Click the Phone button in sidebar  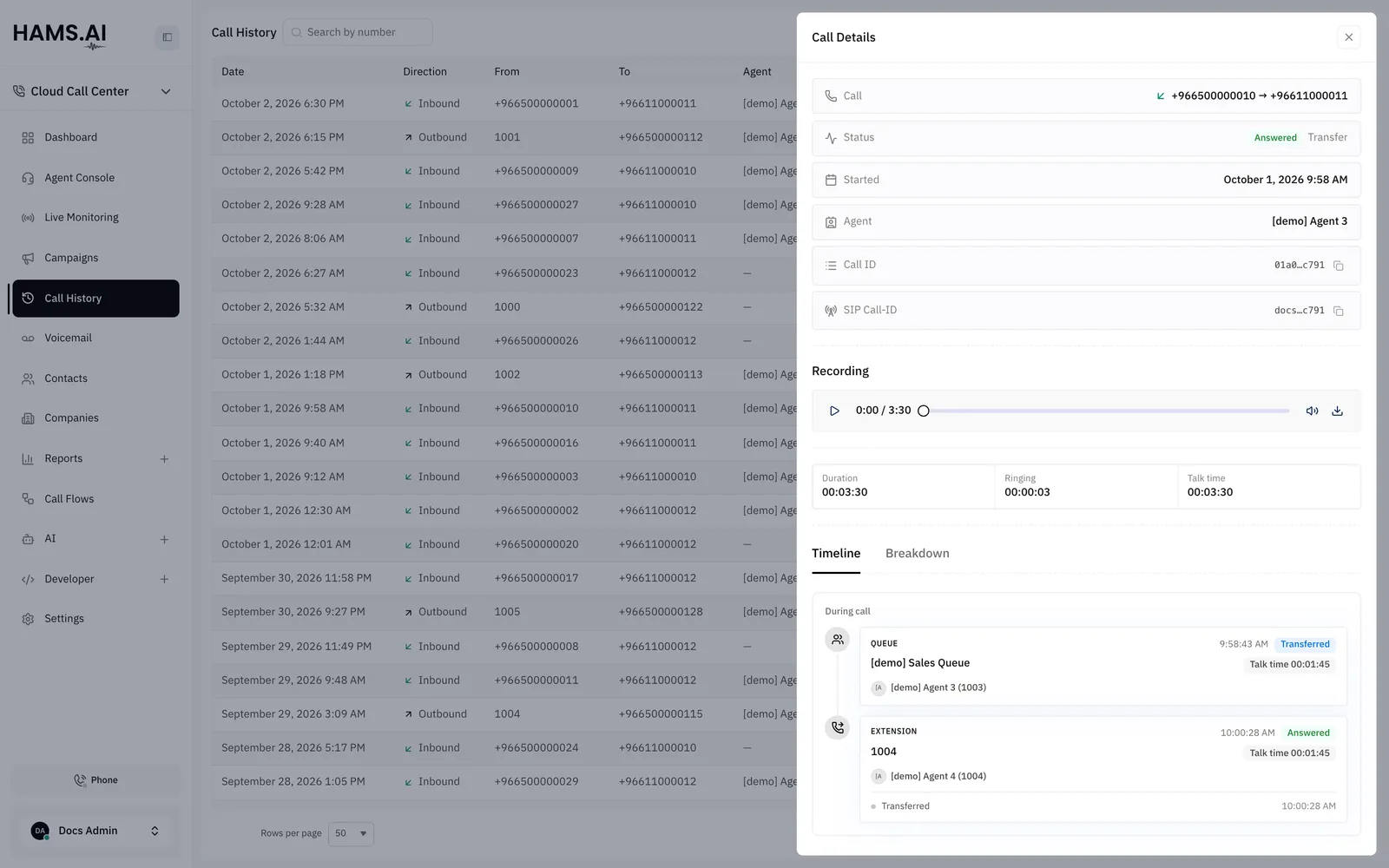coord(95,780)
